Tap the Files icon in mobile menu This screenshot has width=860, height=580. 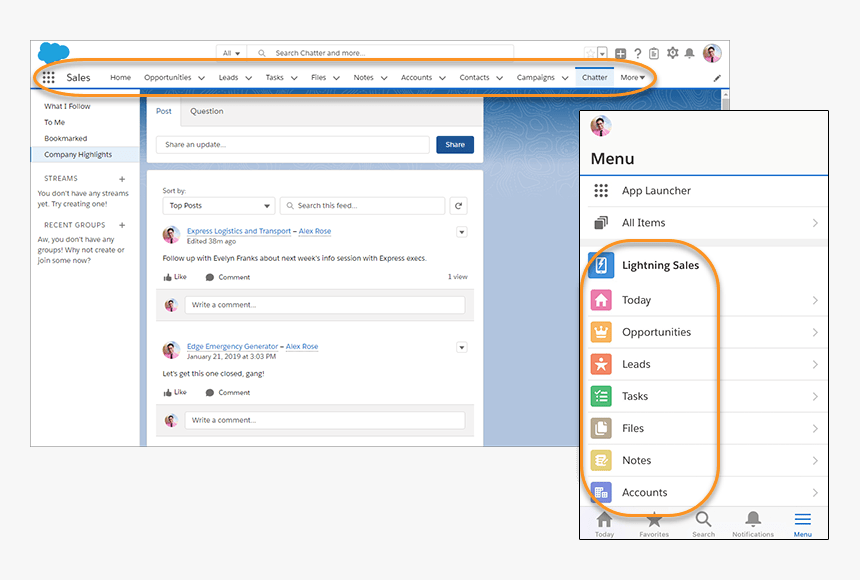[x=601, y=428]
